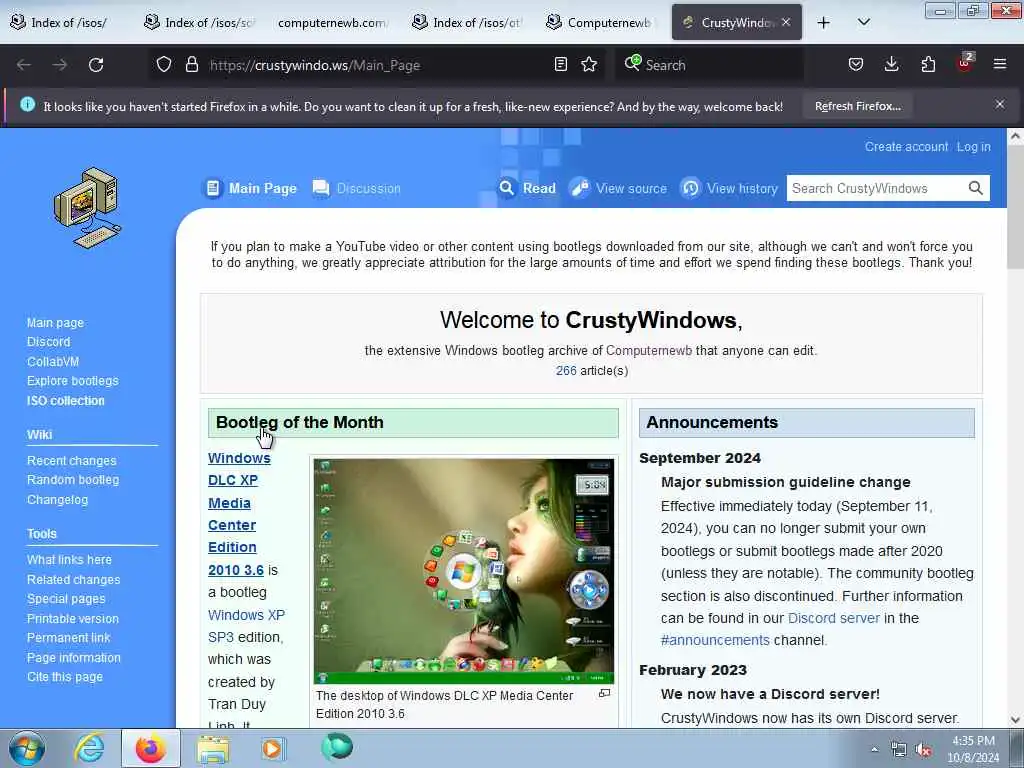
Task: Open the View history tab
Action: tap(729, 189)
